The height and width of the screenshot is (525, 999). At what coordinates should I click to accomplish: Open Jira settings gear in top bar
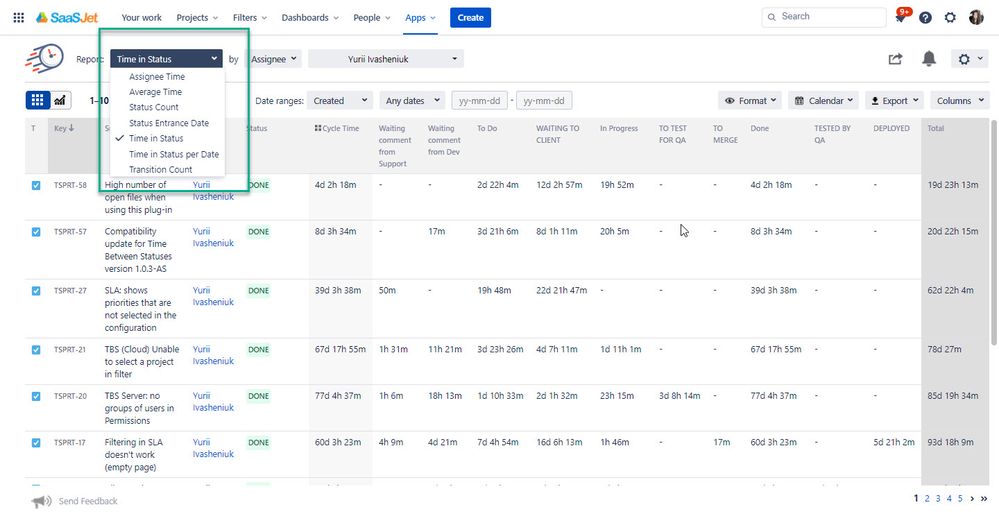click(950, 18)
